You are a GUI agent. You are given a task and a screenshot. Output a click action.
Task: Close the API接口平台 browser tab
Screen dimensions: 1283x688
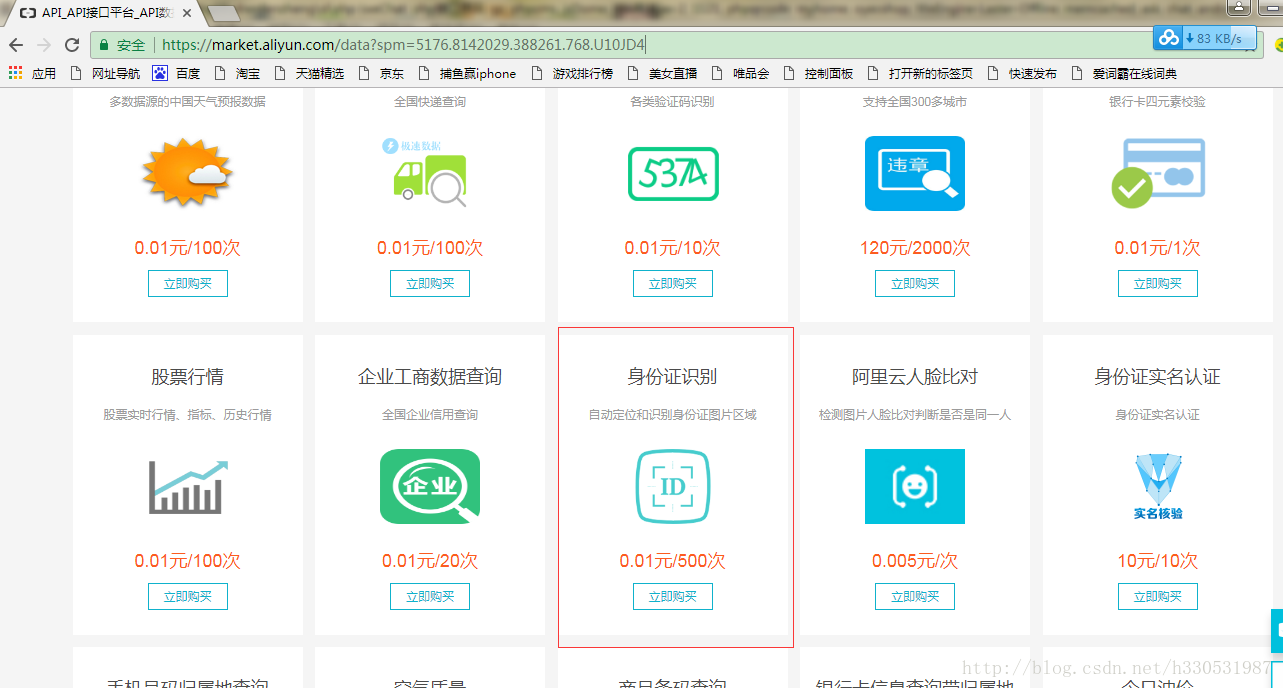(187, 13)
